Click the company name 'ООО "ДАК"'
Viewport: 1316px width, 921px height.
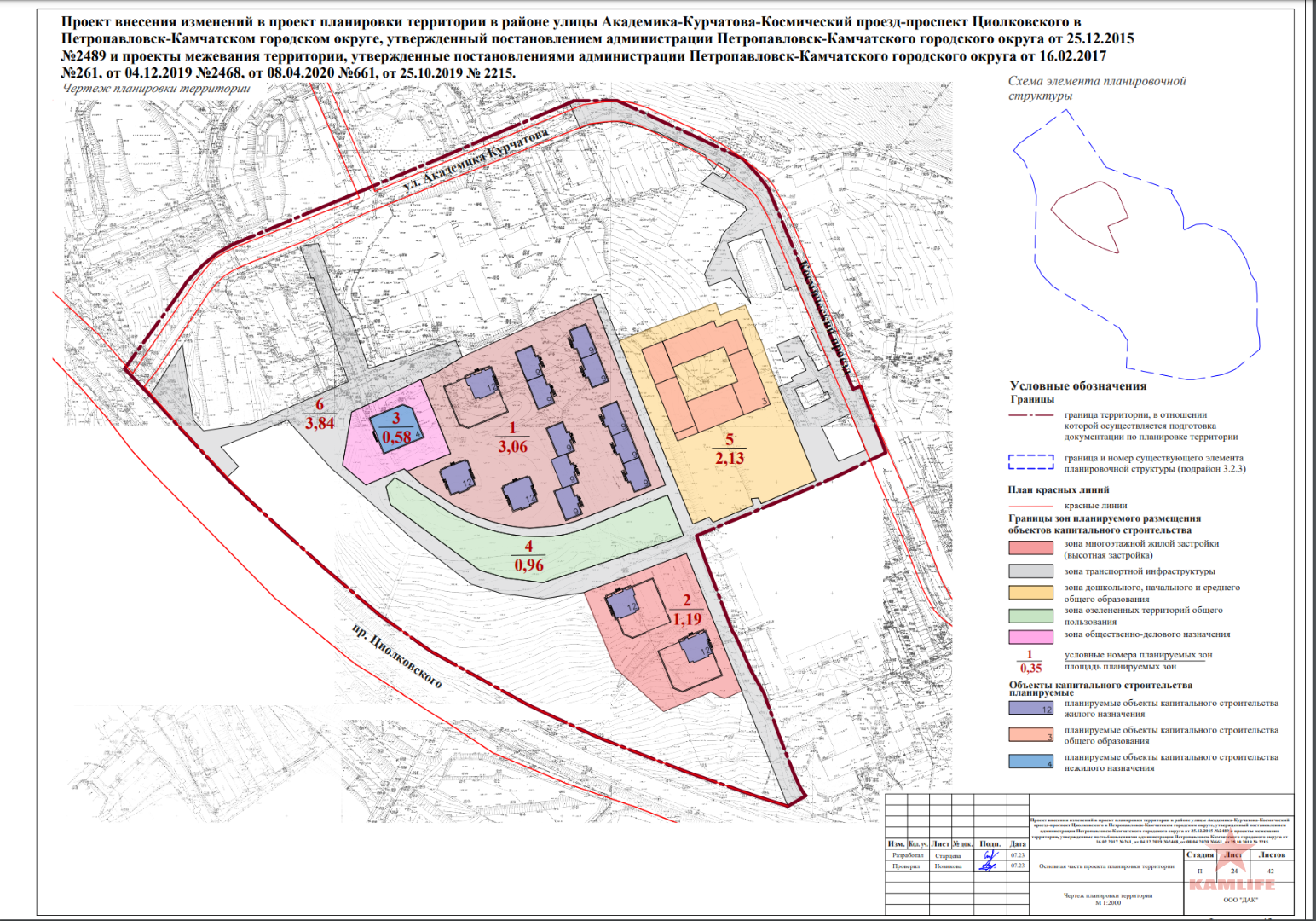pos(1240,900)
